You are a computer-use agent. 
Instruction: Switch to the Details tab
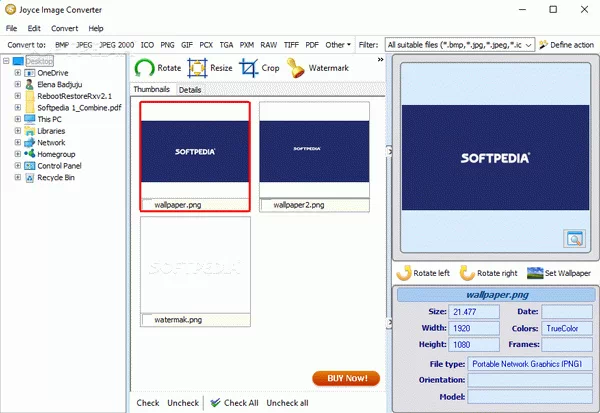190,90
